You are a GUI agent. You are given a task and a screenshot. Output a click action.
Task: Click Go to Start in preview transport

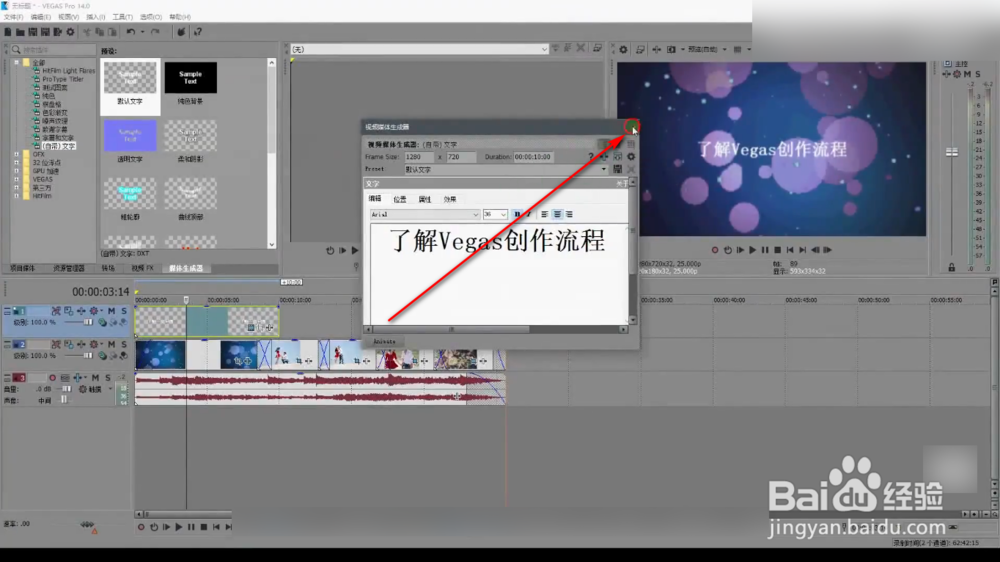click(x=790, y=250)
